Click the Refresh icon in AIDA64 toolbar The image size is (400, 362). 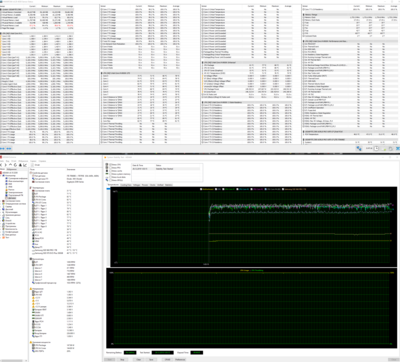(x=15, y=165)
